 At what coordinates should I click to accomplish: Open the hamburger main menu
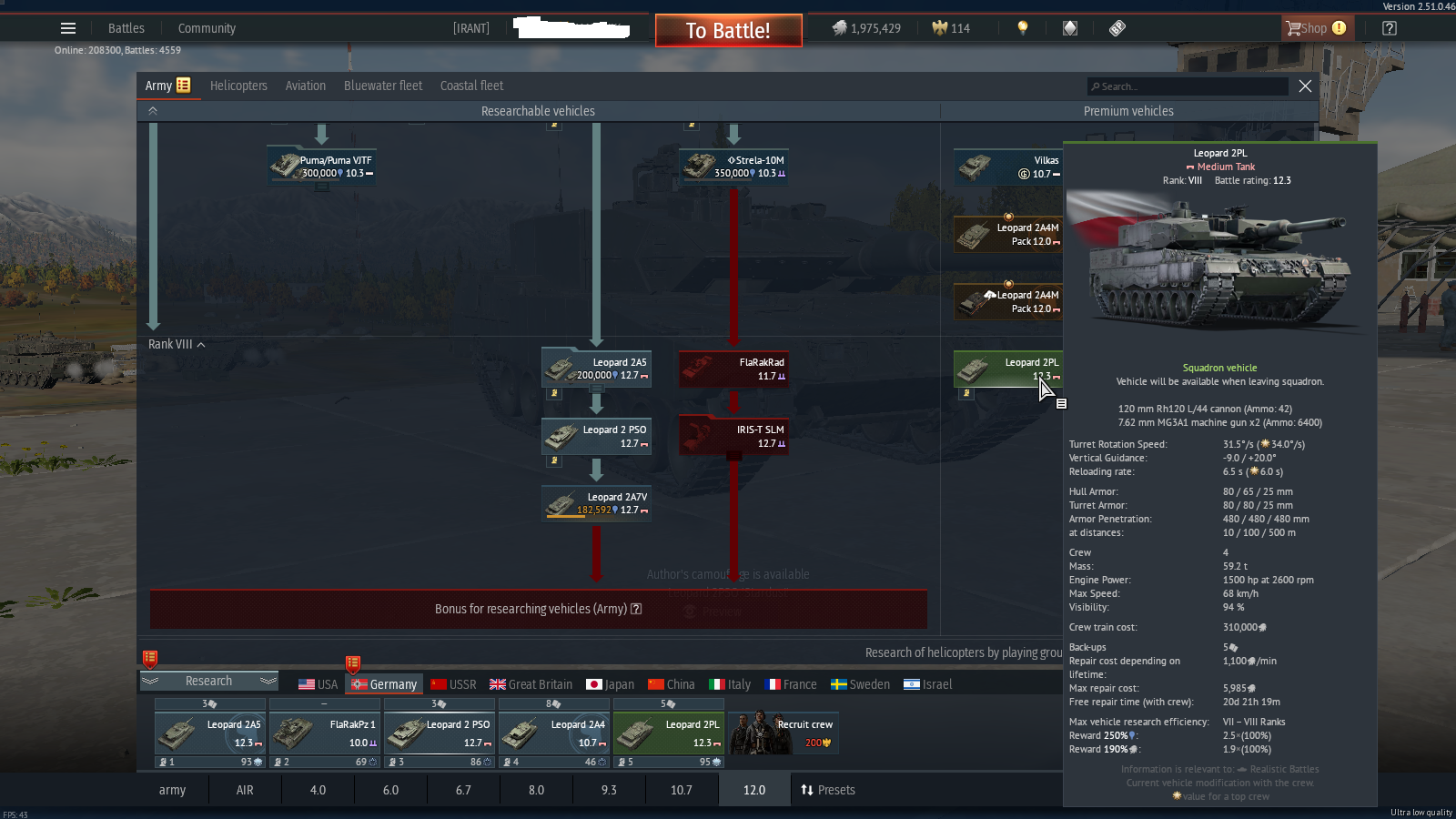(68, 28)
